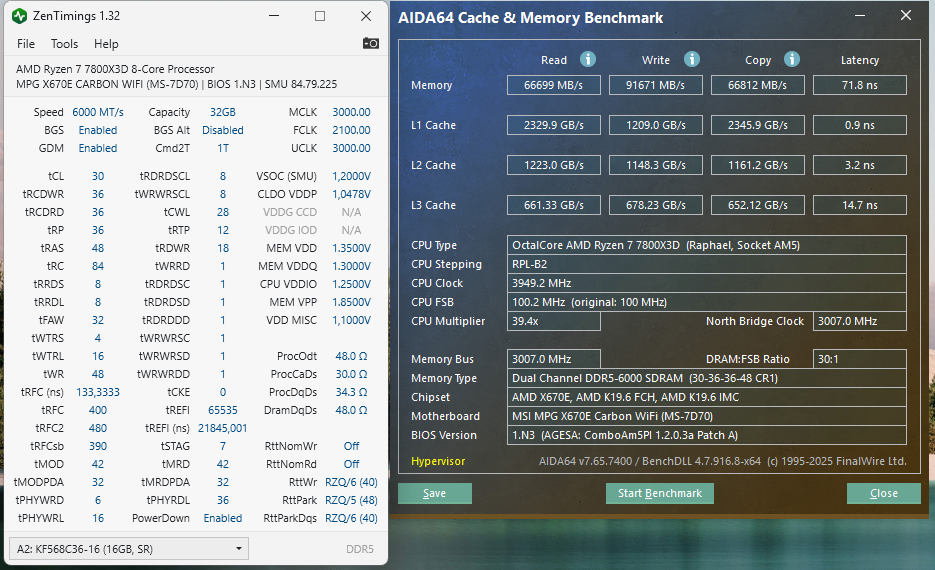Viewport: 935px width, 570px height.
Task: Click the RttNomWr value Off
Action: pos(351,446)
